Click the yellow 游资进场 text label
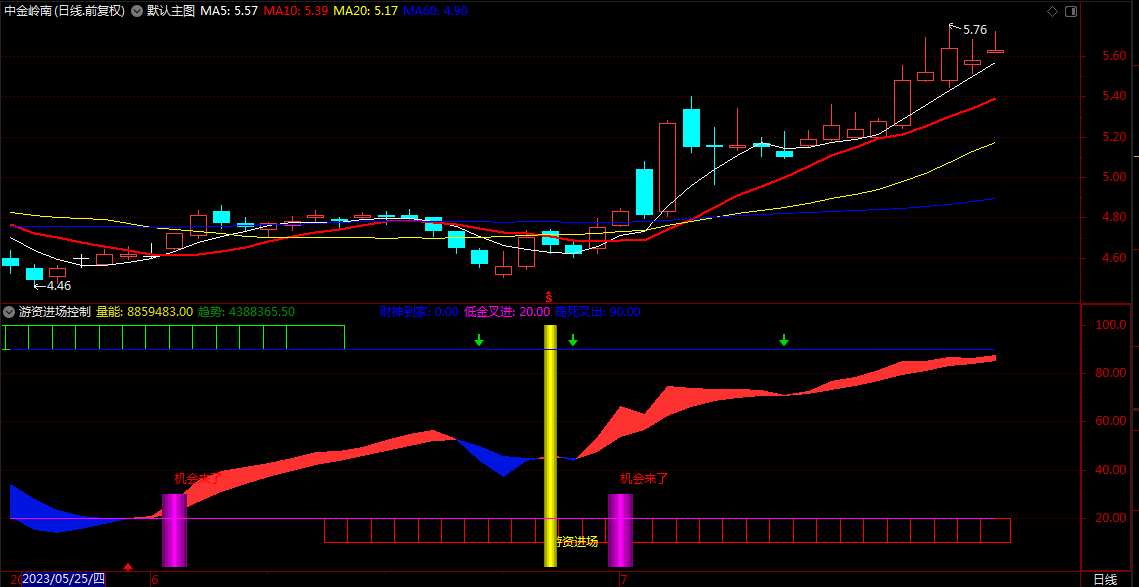Viewport: 1139px width, 587px height. (x=577, y=541)
